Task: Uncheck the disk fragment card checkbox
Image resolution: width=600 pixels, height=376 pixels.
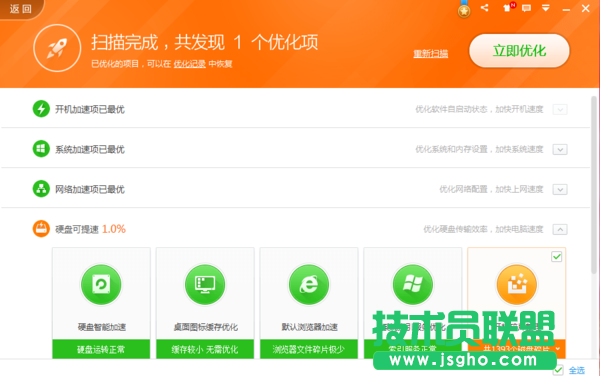Action: [557, 257]
